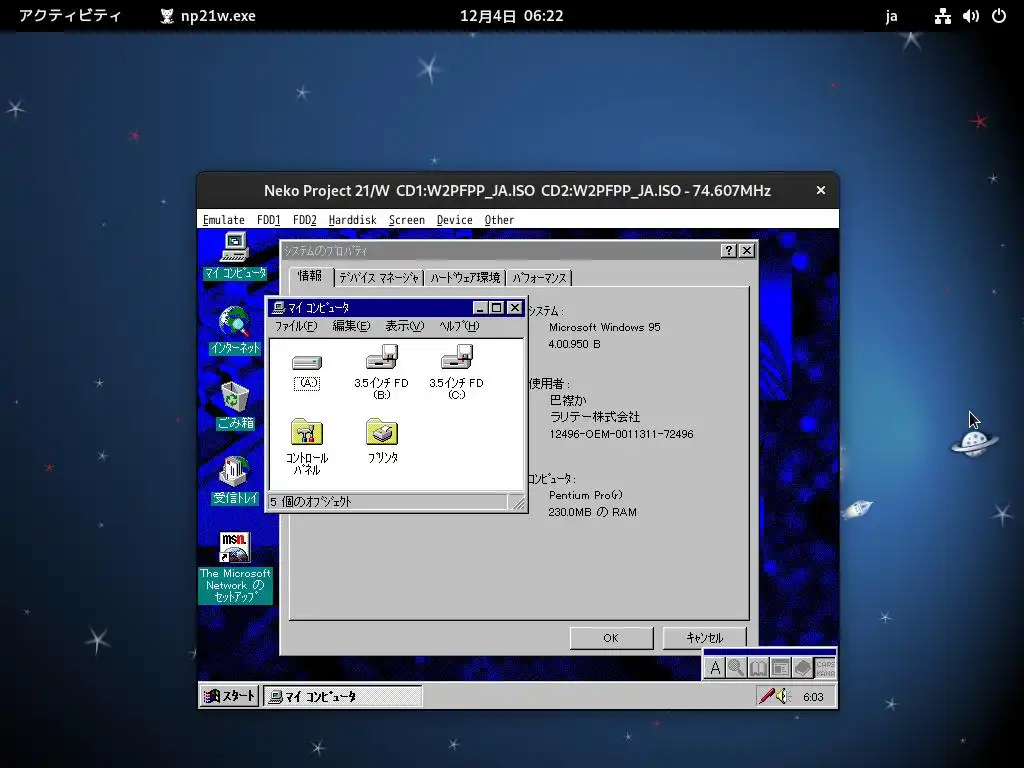
Task: Click the IME properties window icon
Action: 780,667
